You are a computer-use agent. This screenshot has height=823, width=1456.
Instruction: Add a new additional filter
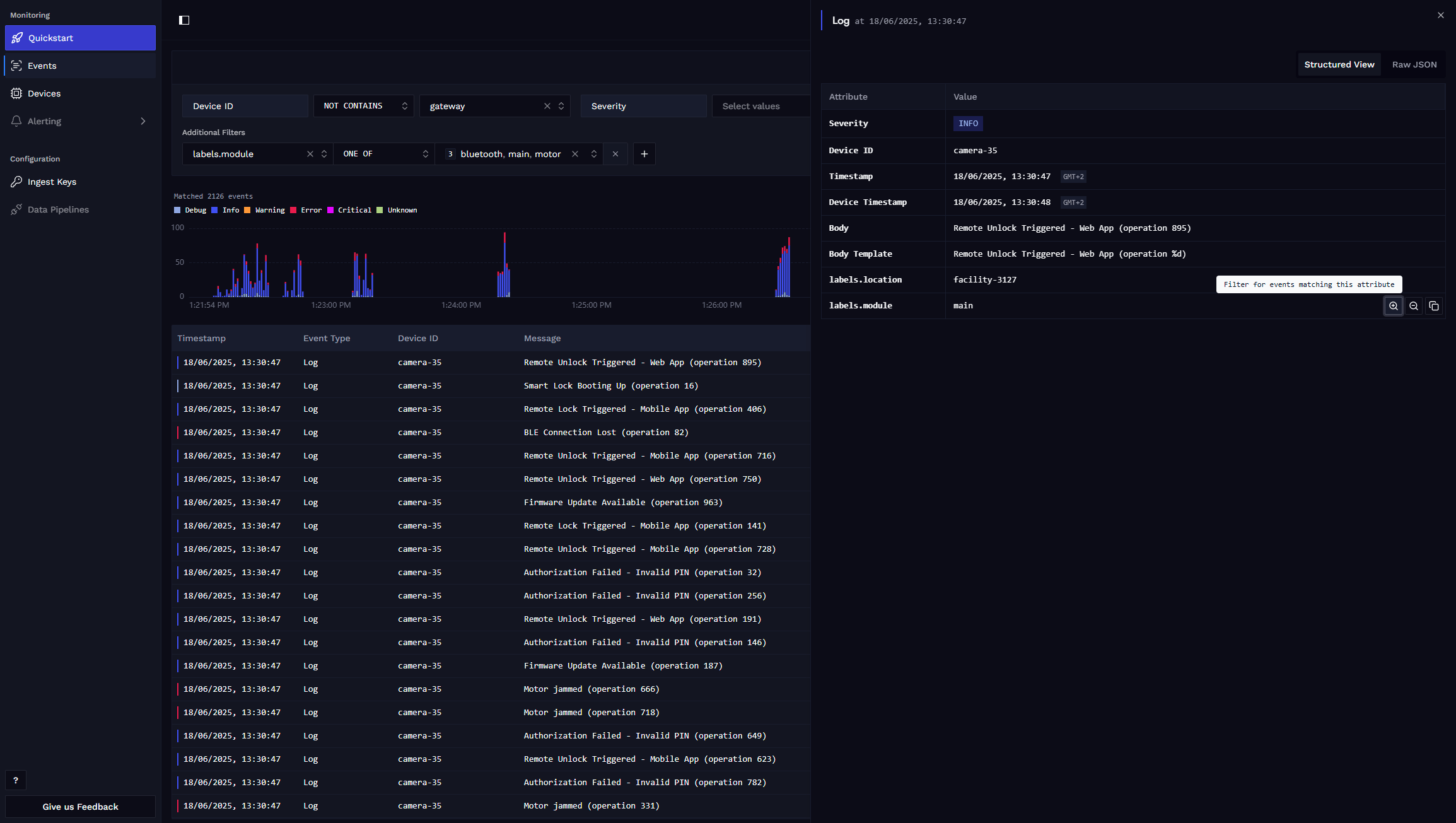[644, 154]
